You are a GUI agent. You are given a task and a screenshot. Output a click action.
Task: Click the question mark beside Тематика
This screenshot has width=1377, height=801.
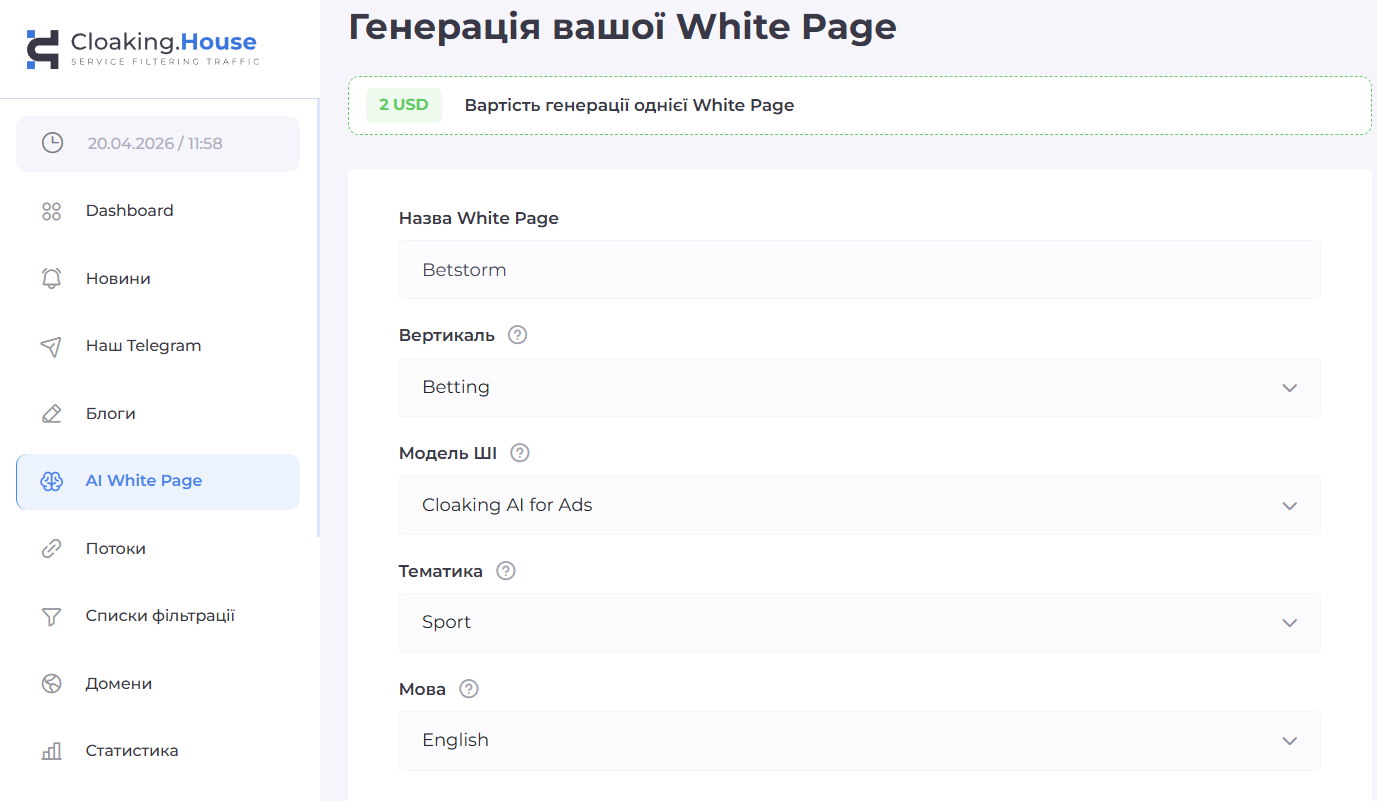coord(506,571)
